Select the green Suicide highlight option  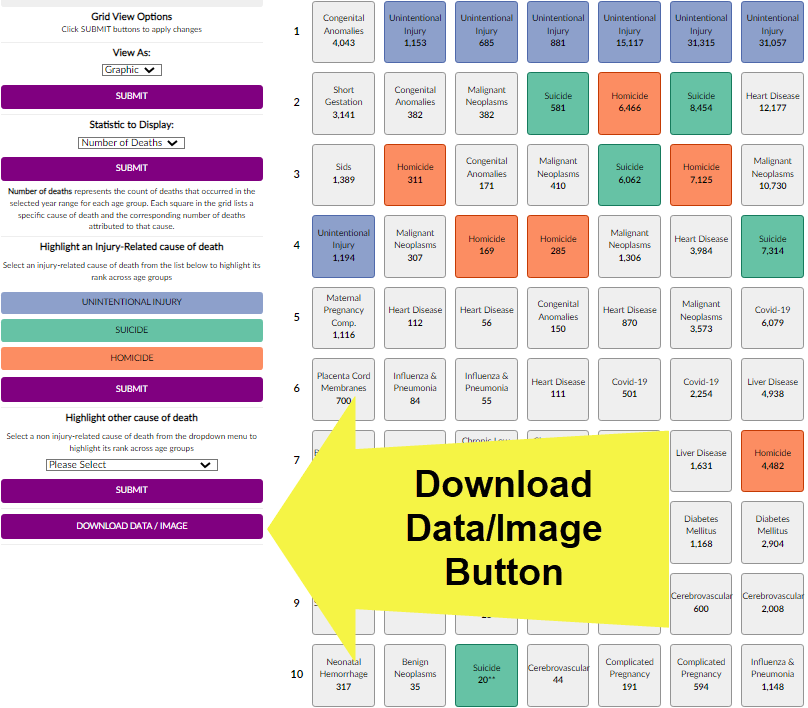click(132, 330)
